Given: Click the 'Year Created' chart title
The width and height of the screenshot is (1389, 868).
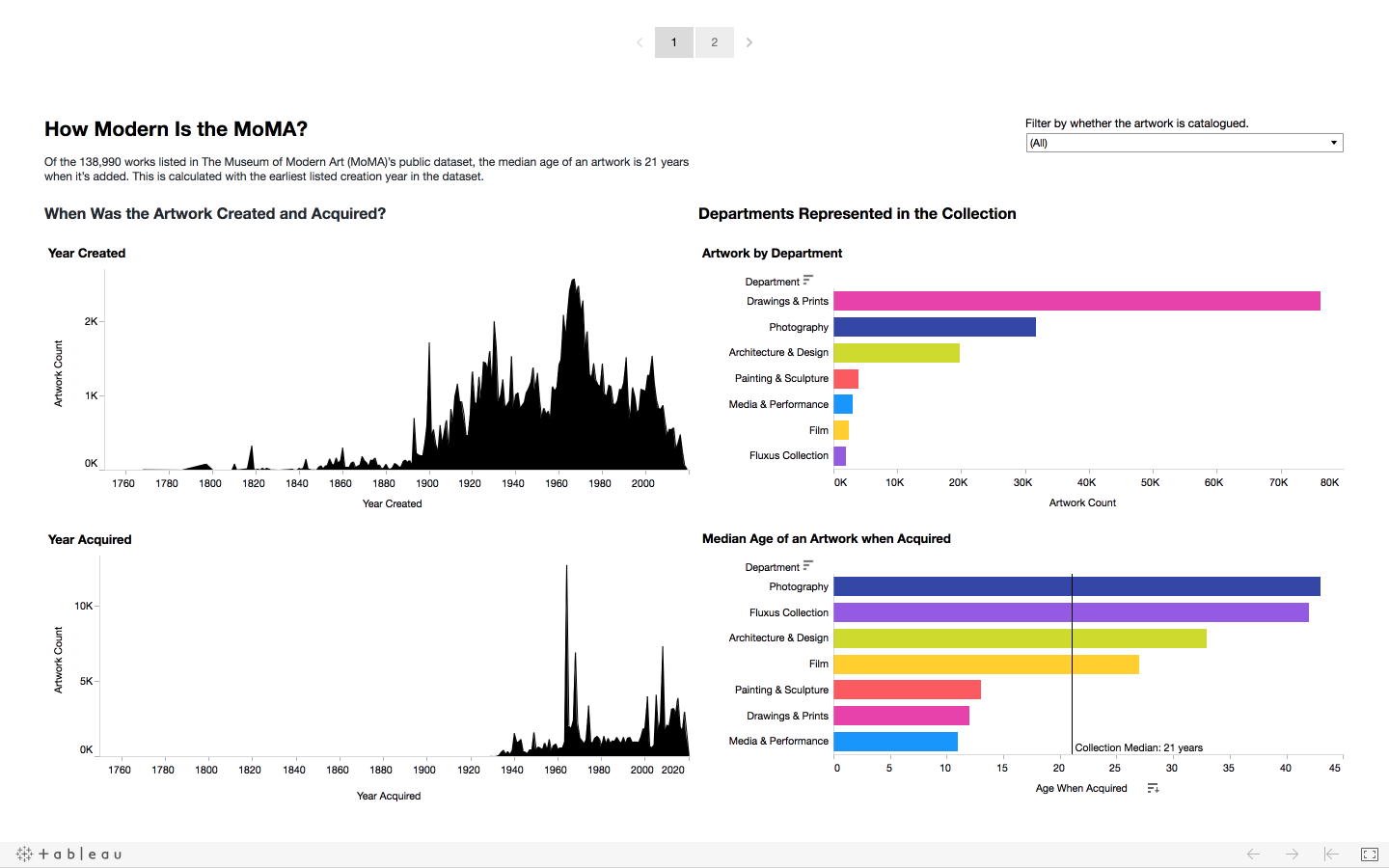Looking at the screenshot, I should pos(87,254).
